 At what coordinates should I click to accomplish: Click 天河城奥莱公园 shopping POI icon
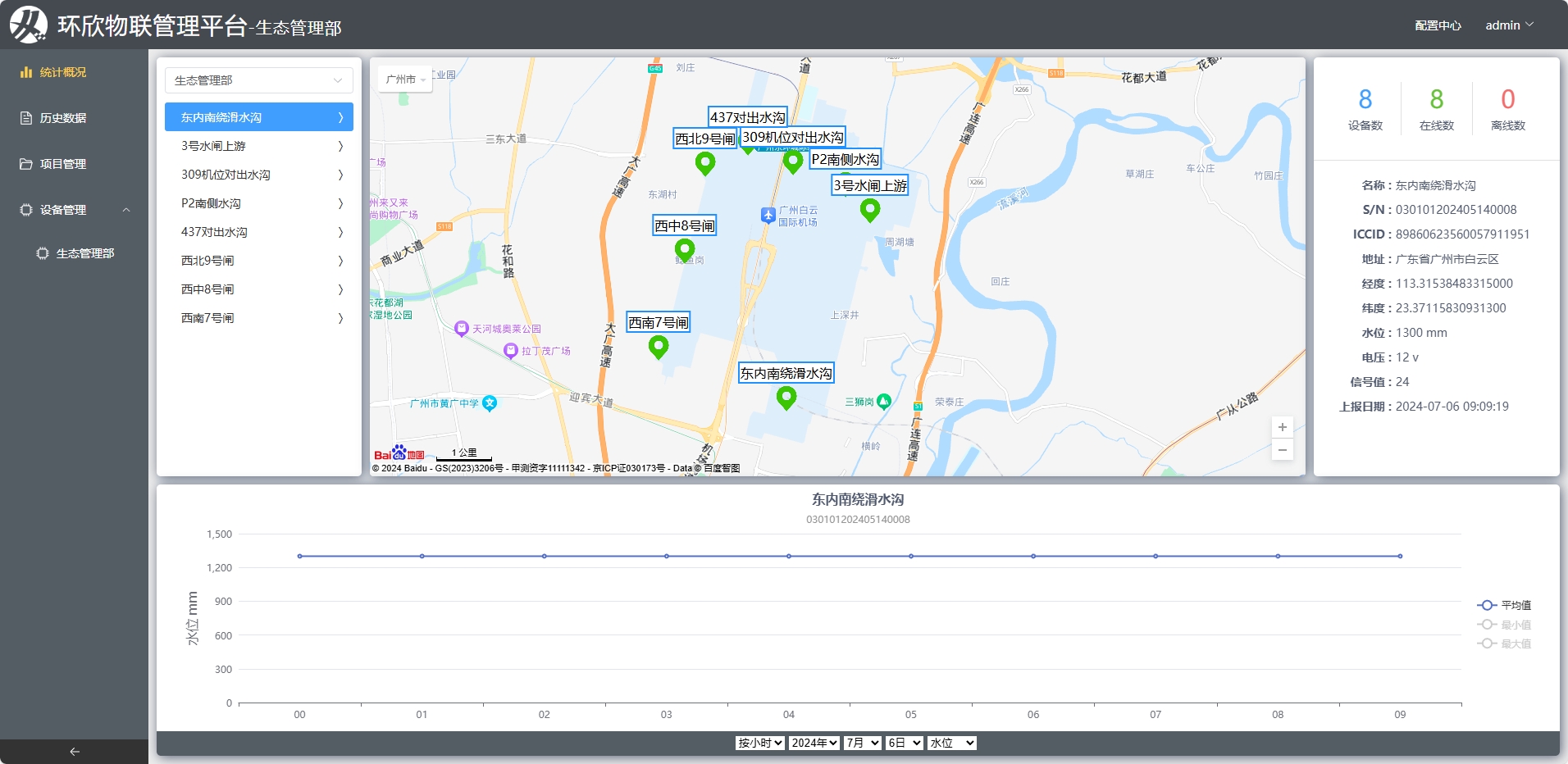point(461,329)
